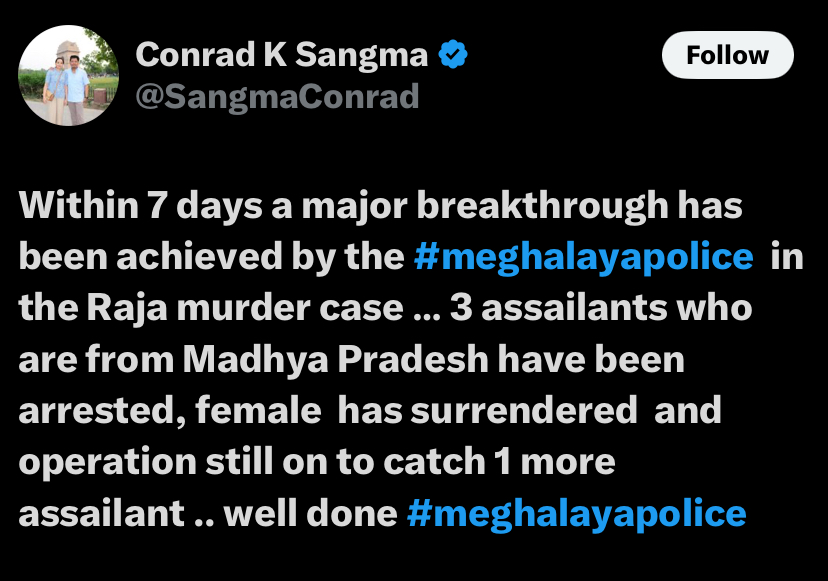The height and width of the screenshot is (581, 828).
Task: Open first #meghalayapolice hashtag after 'by the'
Action: click(584, 257)
